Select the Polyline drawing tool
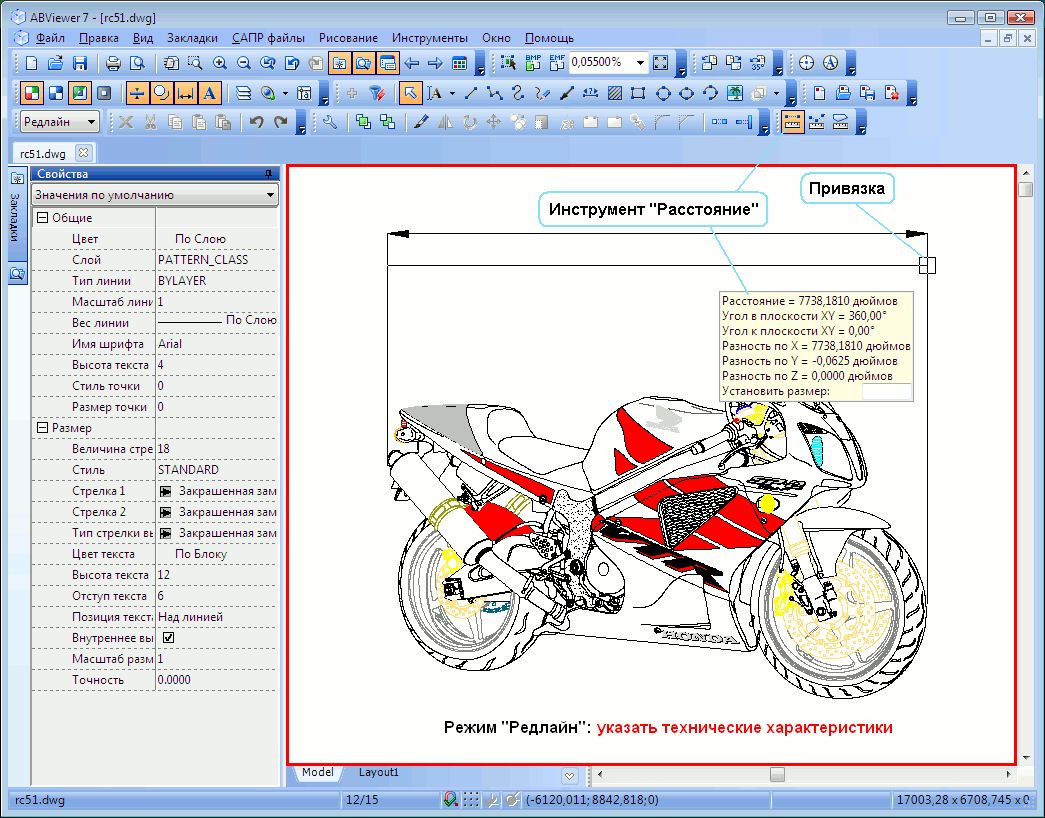1045x818 pixels. (495, 93)
